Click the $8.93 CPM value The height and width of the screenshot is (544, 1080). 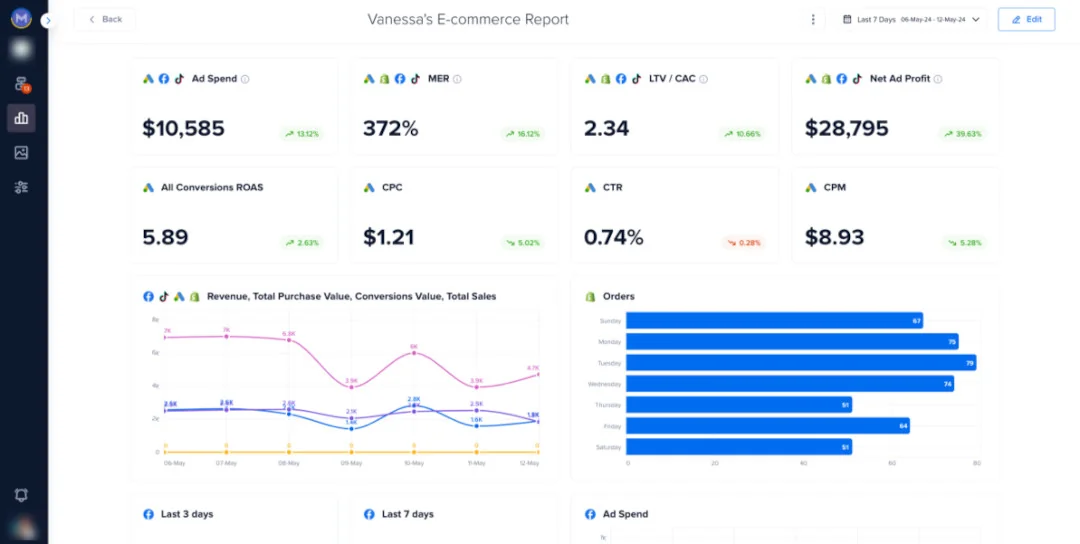[x=834, y=237]
